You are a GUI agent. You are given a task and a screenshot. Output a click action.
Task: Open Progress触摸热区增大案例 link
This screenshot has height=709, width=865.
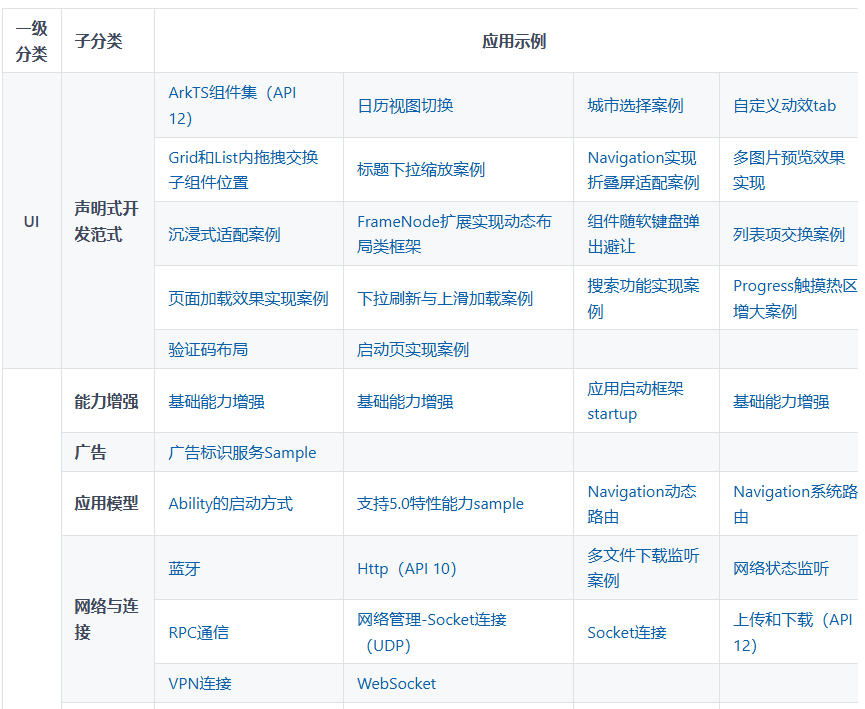[794, 298]
